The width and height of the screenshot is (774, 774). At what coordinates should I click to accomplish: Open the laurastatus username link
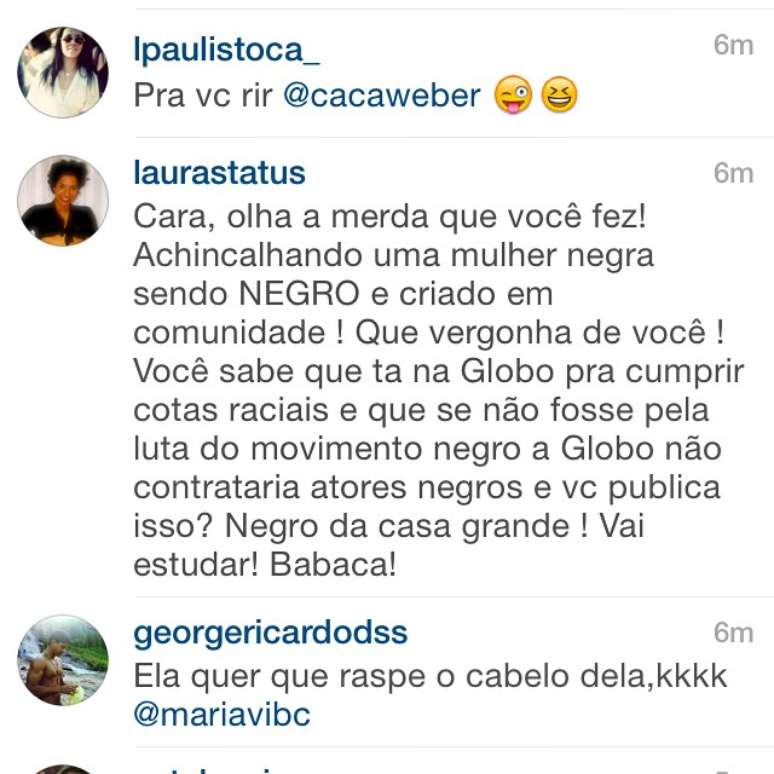[x=219, y=173]
